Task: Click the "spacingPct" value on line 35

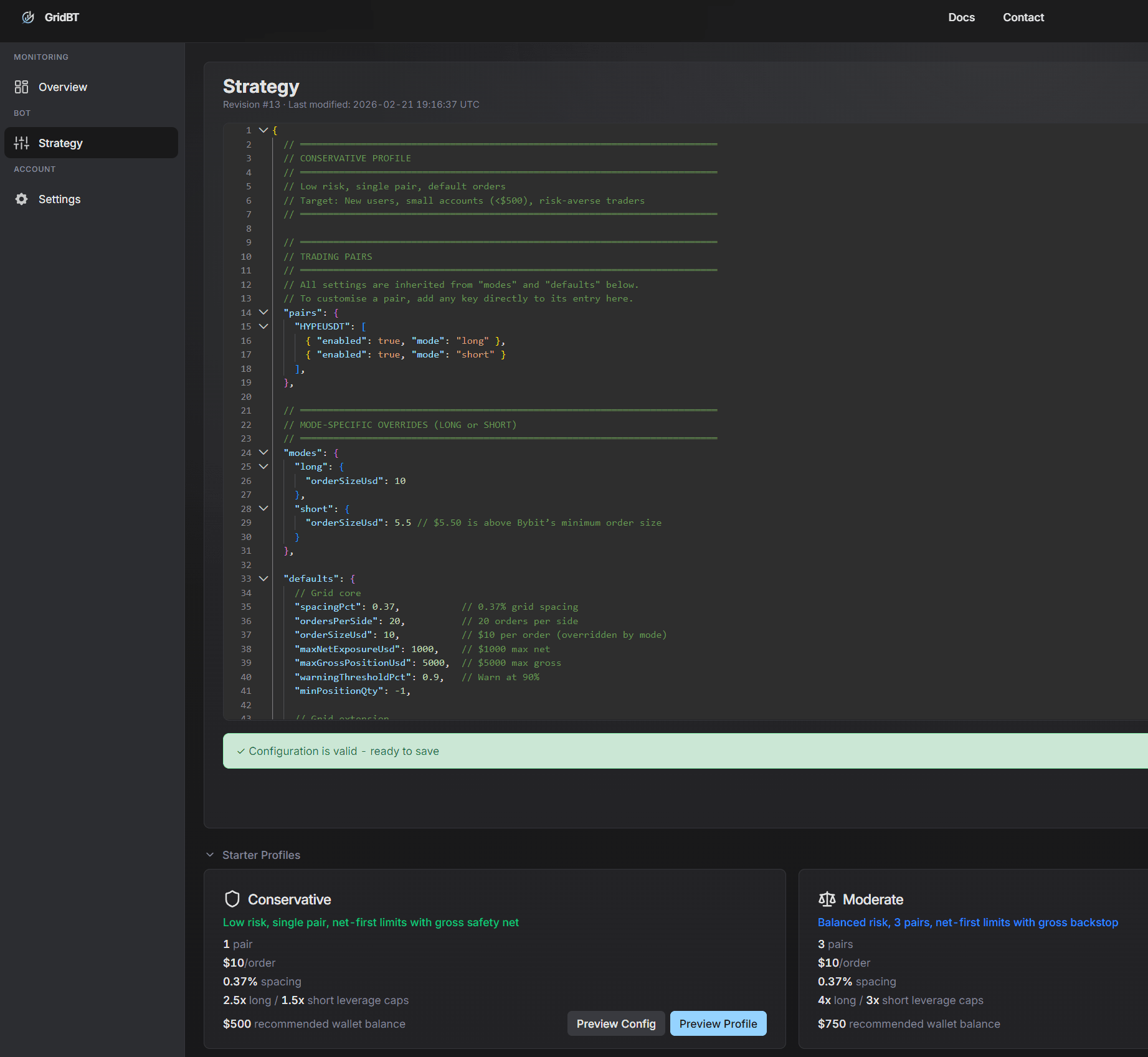Action: pos(383,607)
